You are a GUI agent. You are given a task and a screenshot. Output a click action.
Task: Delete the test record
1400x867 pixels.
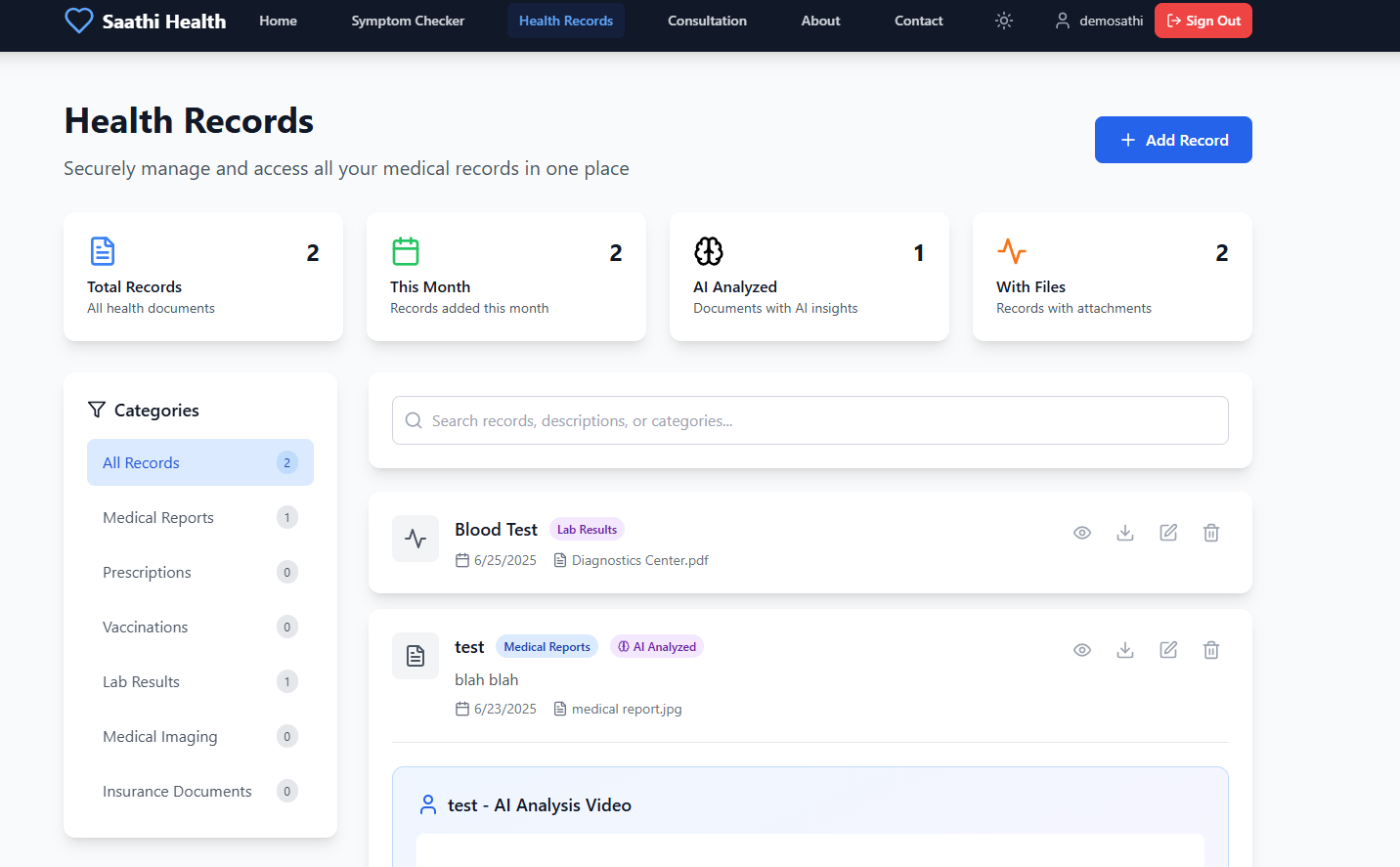click(x=1211, y=650)
